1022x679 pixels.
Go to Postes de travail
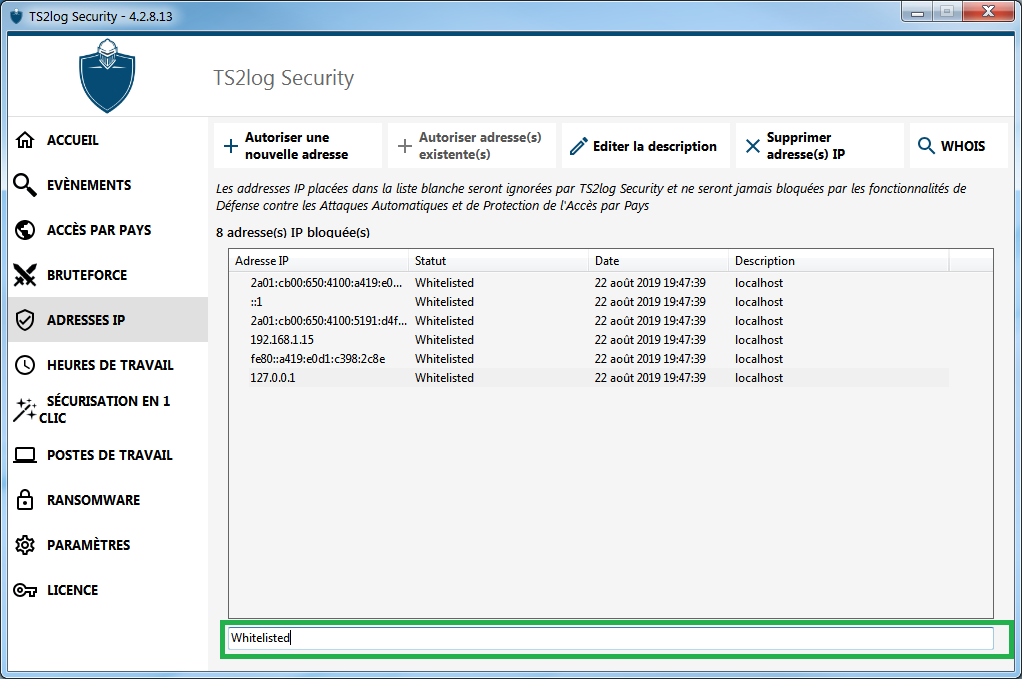coord(108,455)
